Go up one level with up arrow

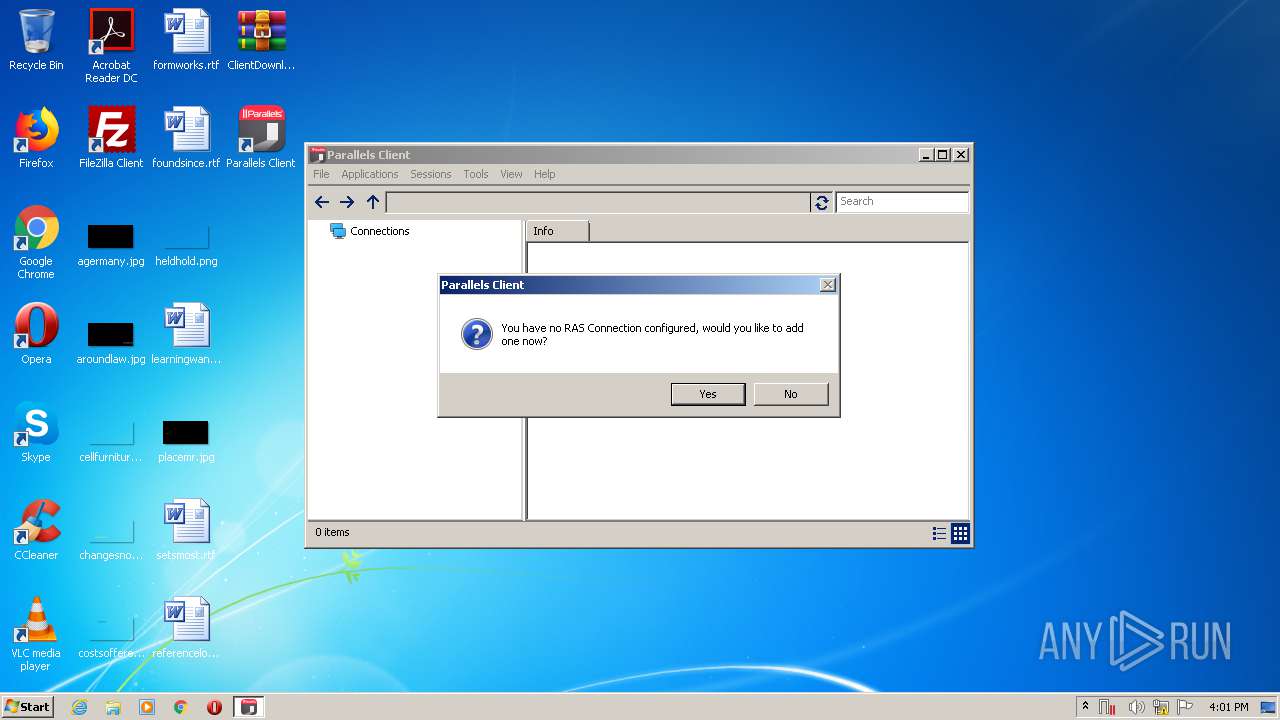coord(373,202)
